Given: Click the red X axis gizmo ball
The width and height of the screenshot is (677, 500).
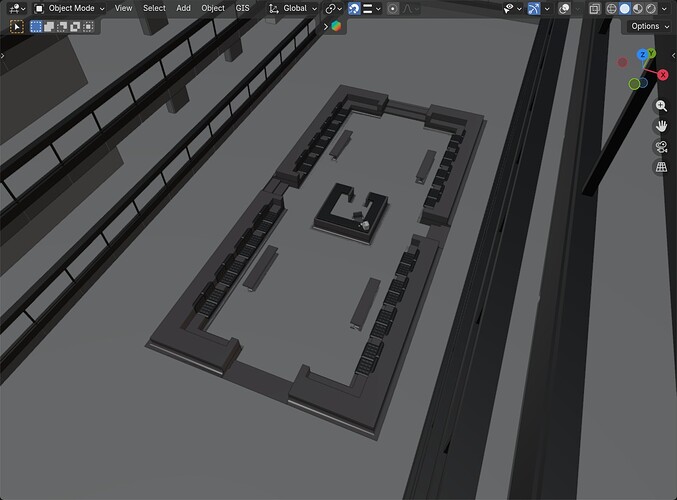Looking at the screenshot, I should (663, 75).
